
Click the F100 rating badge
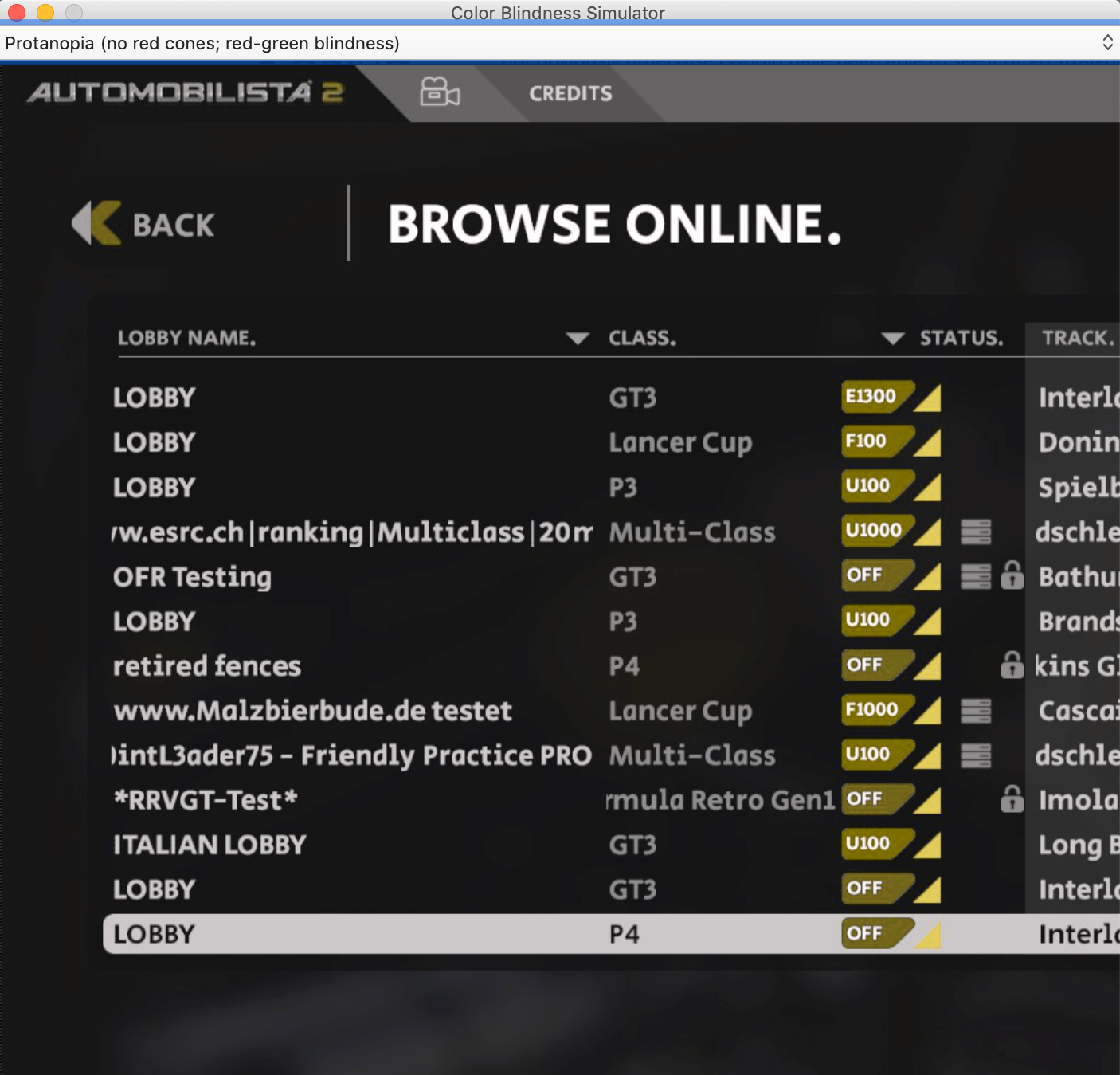[876, 441]
